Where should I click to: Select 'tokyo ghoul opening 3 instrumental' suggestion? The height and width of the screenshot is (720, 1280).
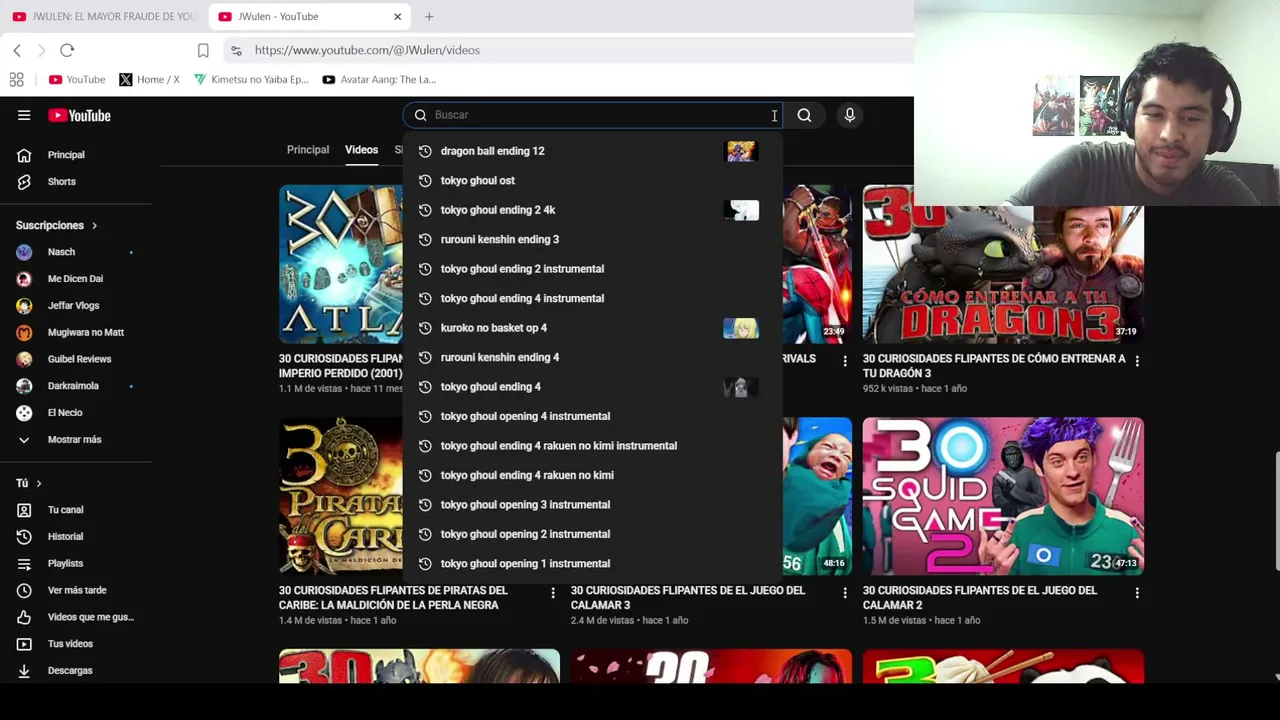[x=593, y=505]
